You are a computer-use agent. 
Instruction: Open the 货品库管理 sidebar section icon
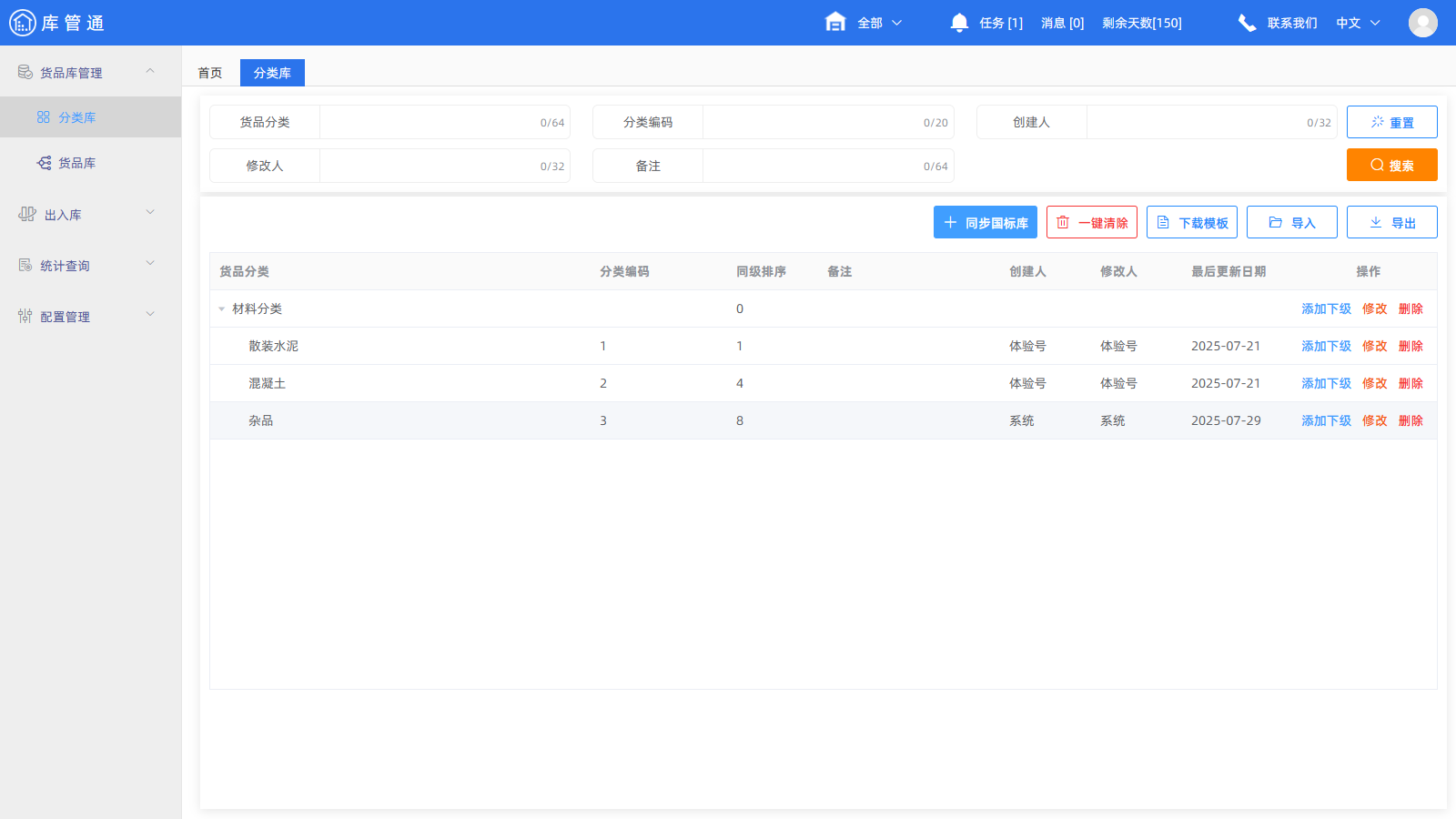25,71
